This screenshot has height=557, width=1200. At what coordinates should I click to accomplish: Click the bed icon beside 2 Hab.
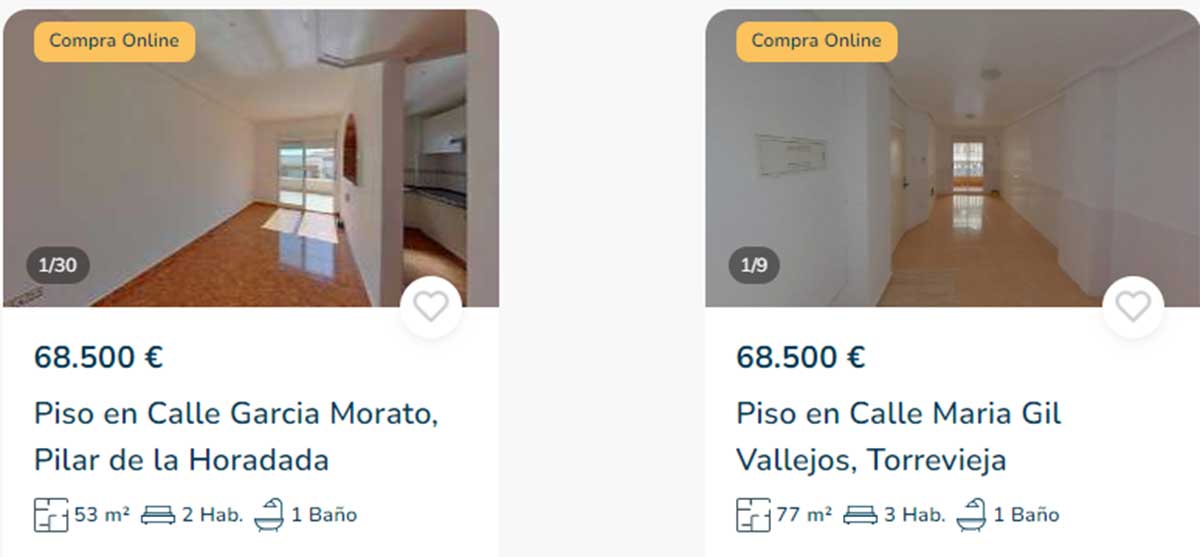coord(158,516)
